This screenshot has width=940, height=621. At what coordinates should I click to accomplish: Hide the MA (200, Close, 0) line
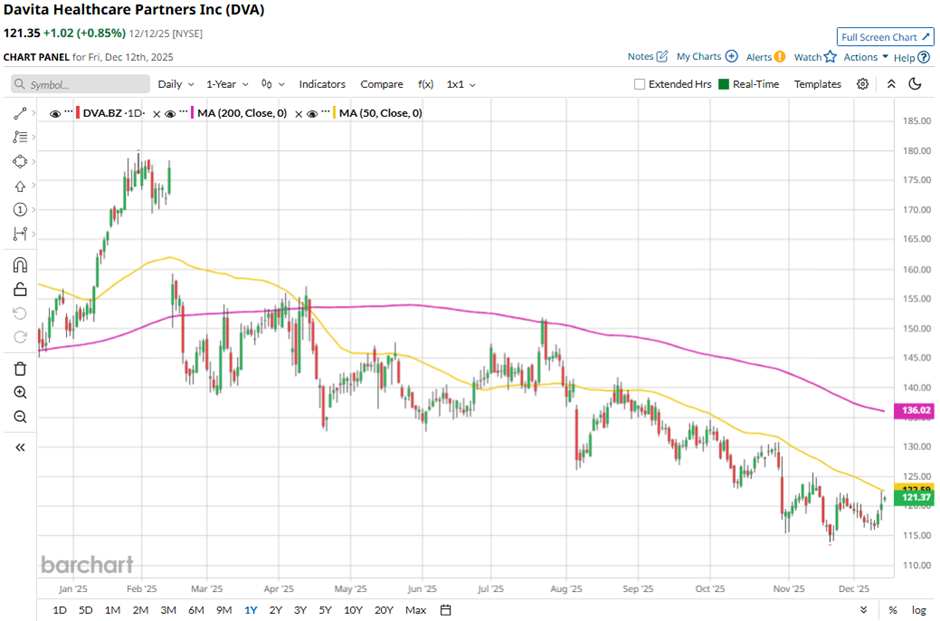coord(170,114)
